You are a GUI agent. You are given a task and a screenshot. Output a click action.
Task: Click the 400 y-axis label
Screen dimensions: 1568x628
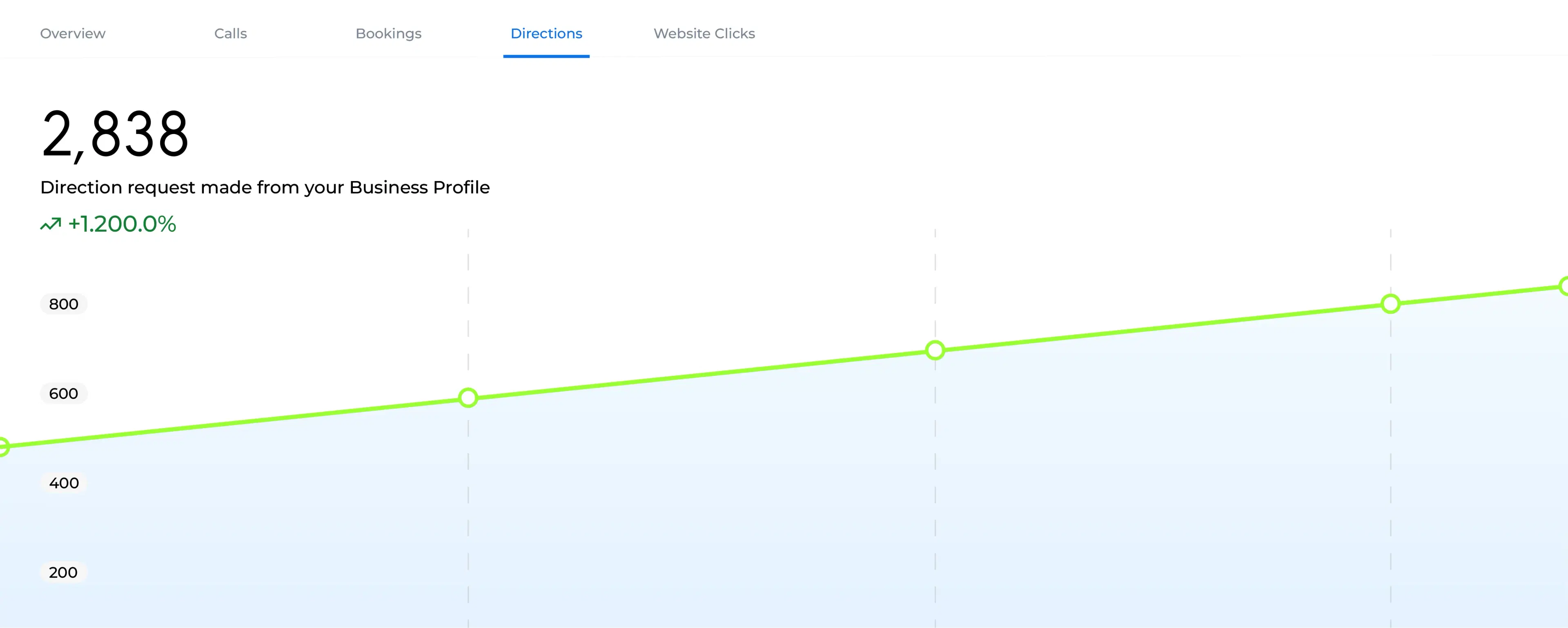tap(63, 483)
